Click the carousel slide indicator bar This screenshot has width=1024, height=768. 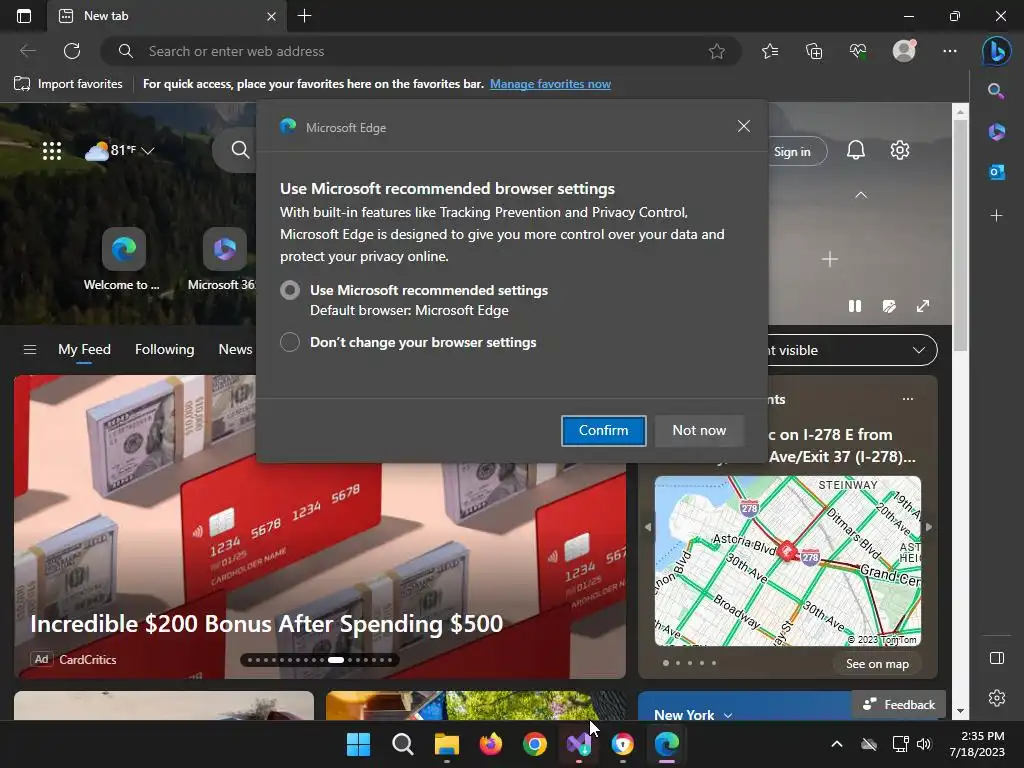tap(320, 660)
